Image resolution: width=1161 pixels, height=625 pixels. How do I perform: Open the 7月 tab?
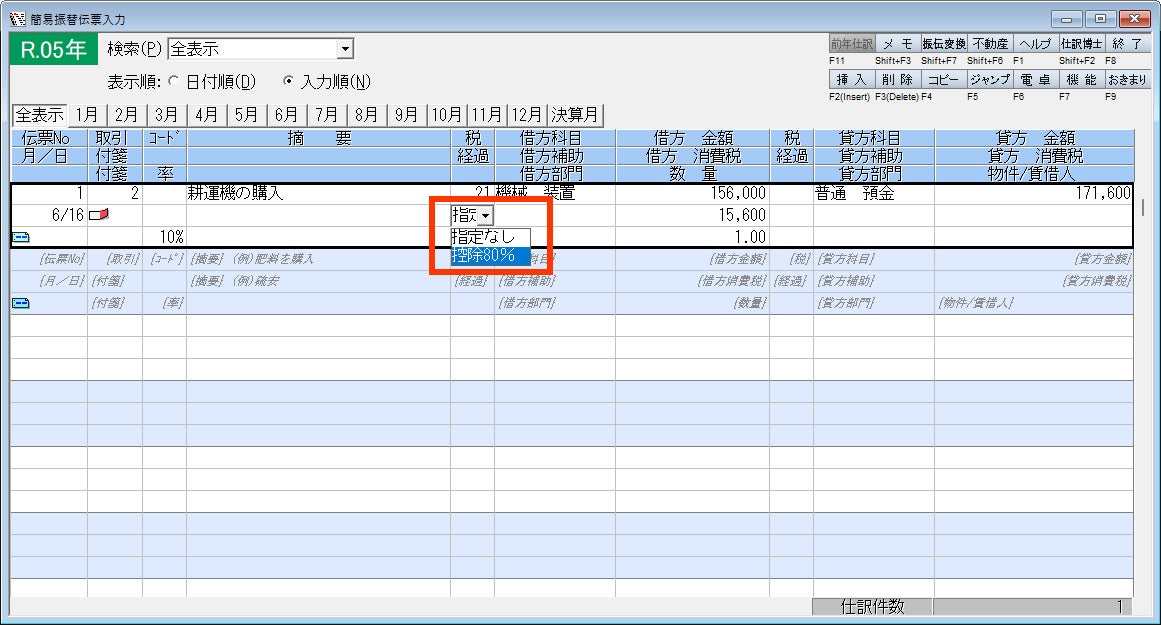coord(326,115)
